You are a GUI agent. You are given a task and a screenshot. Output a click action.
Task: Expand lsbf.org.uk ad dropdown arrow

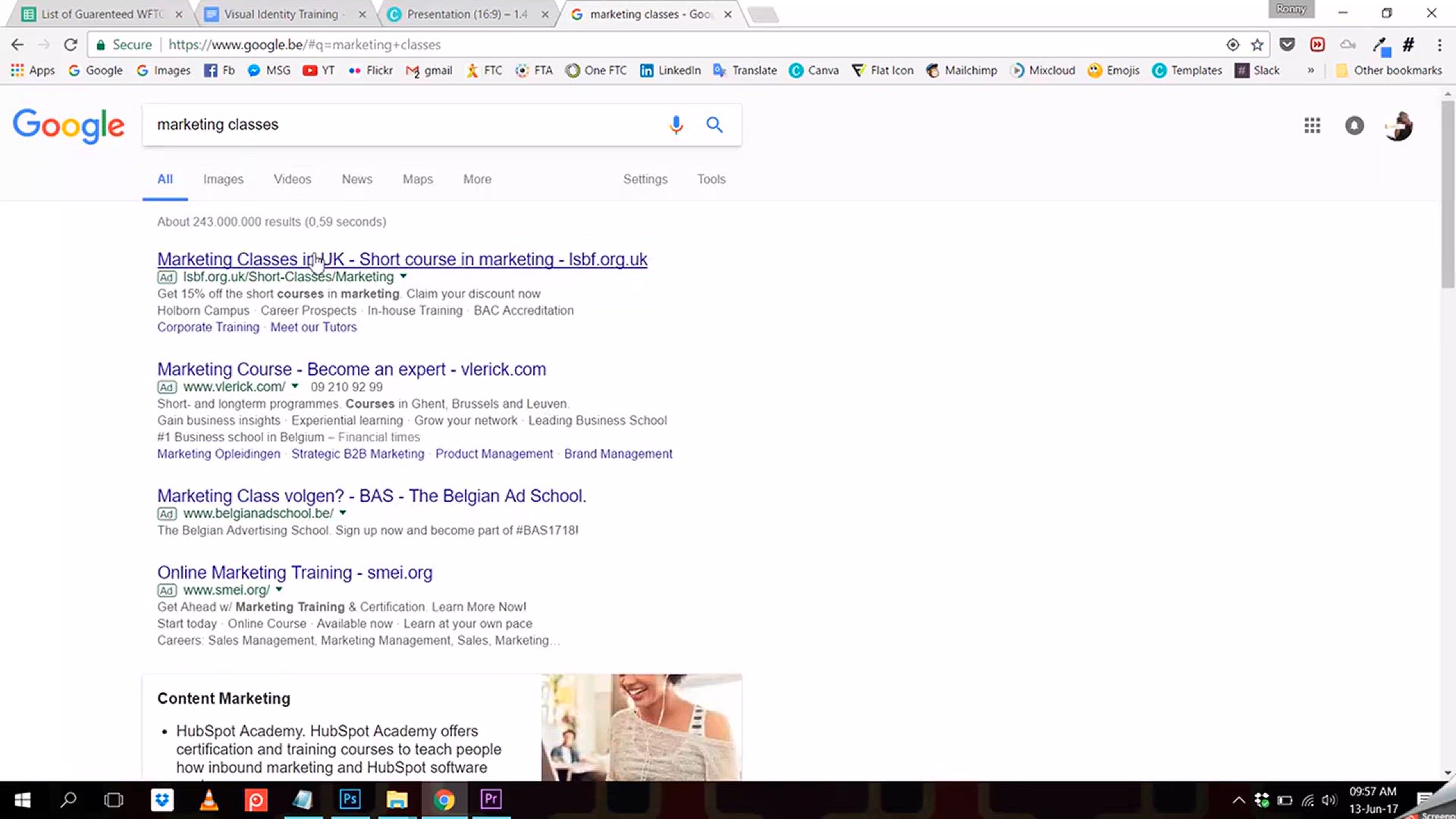403,277
